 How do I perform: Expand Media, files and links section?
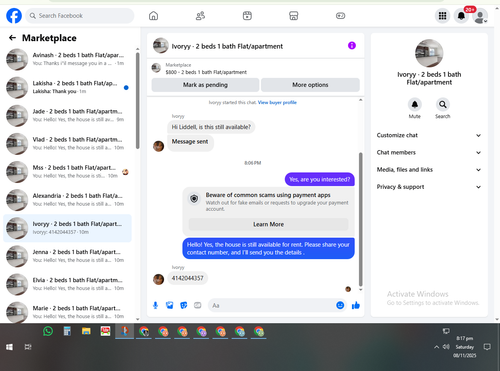[x=429, y=170]
